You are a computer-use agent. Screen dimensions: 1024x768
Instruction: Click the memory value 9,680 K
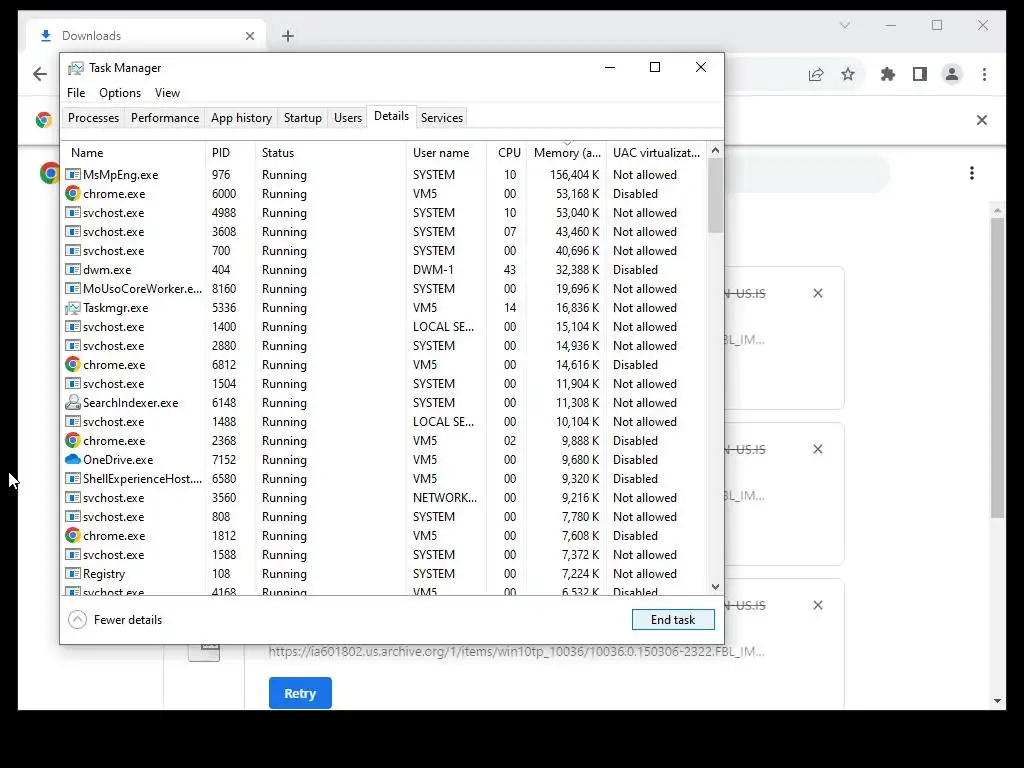pos(580,459)
